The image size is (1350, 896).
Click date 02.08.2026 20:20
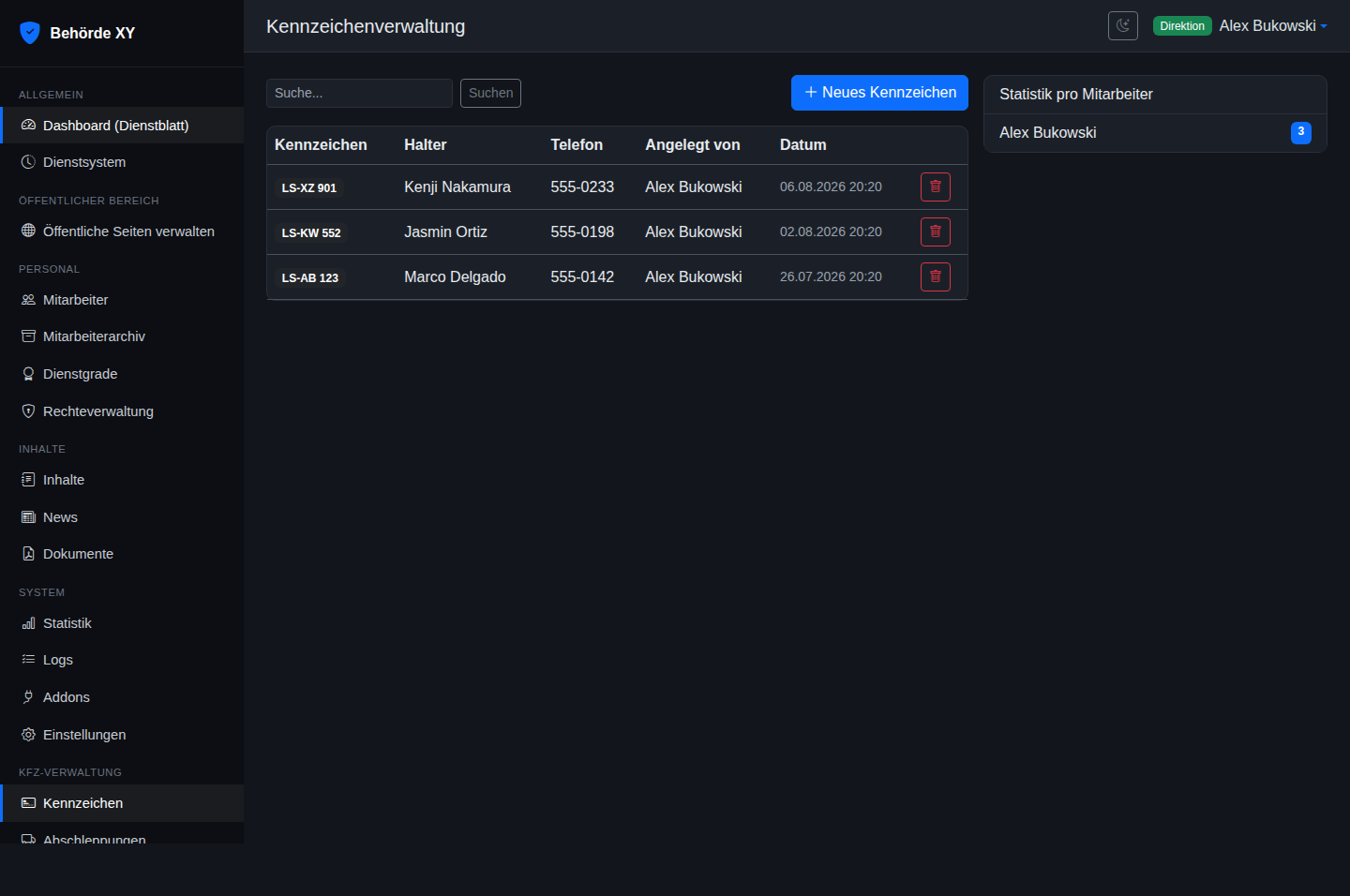pyautogui.click(x=831, y=231)
